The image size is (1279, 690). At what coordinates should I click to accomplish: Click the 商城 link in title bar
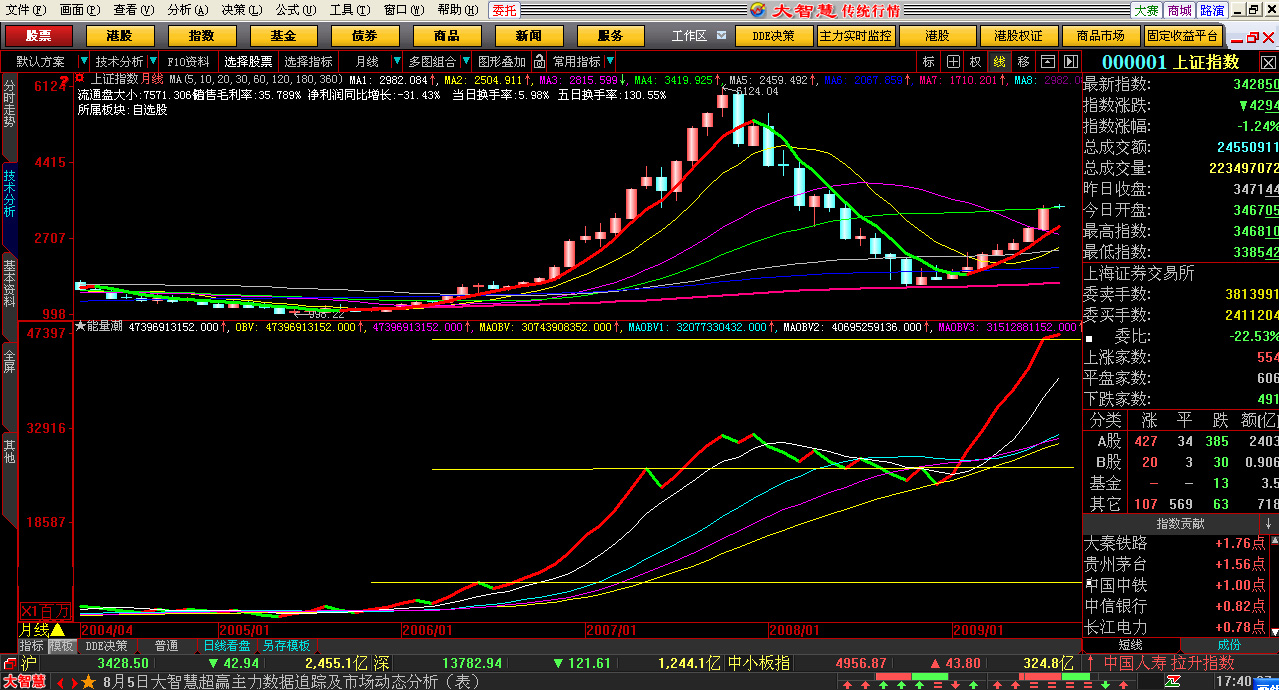point(1179,10)
